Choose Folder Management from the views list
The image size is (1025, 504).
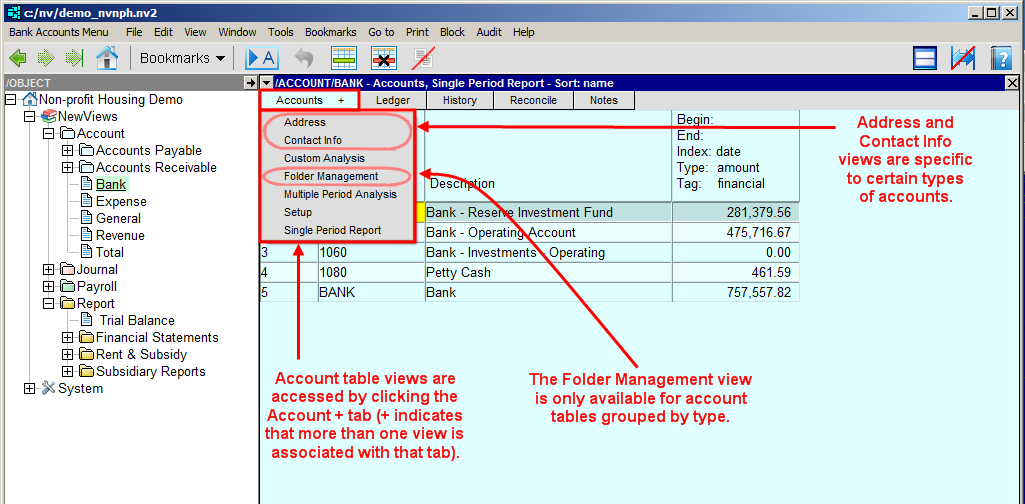pyautogui.click(x=331, y=176)
